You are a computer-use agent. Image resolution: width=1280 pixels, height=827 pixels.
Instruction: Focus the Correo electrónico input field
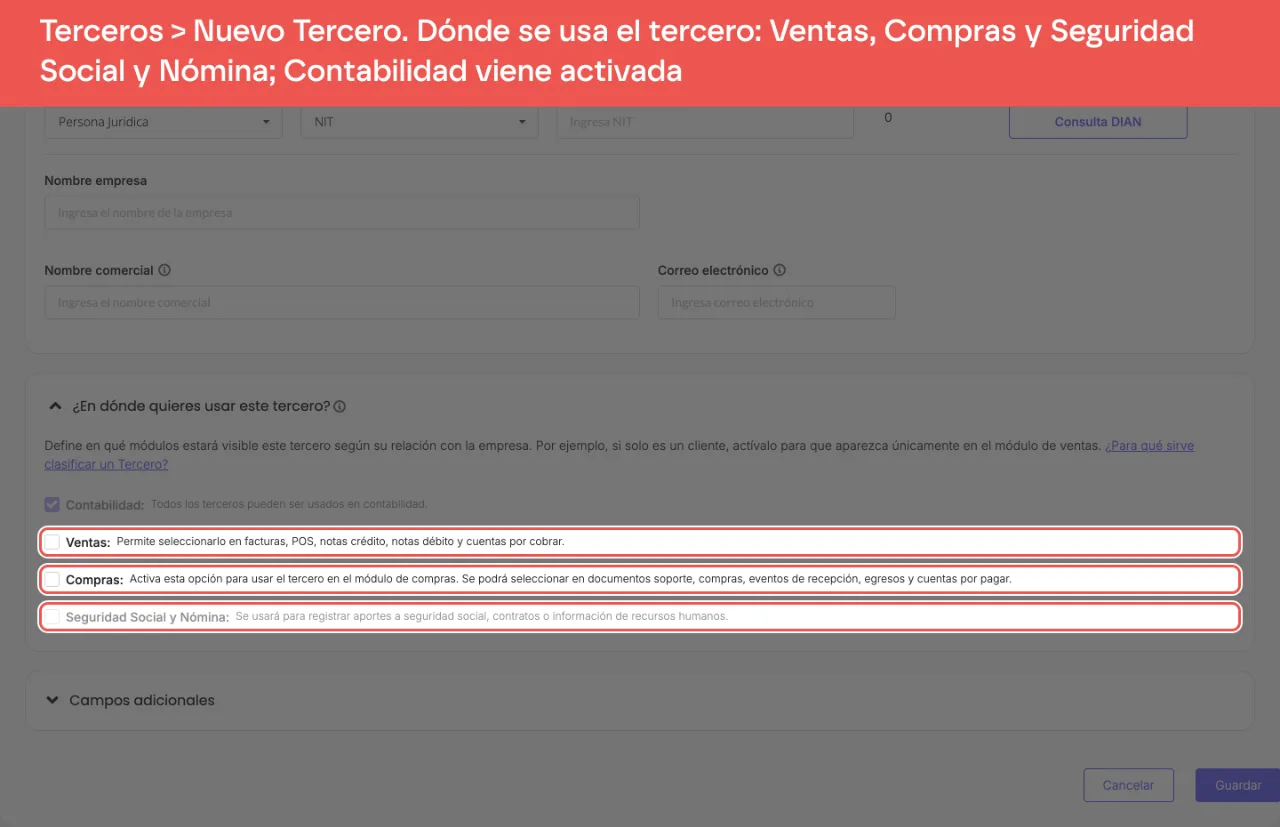776,302
